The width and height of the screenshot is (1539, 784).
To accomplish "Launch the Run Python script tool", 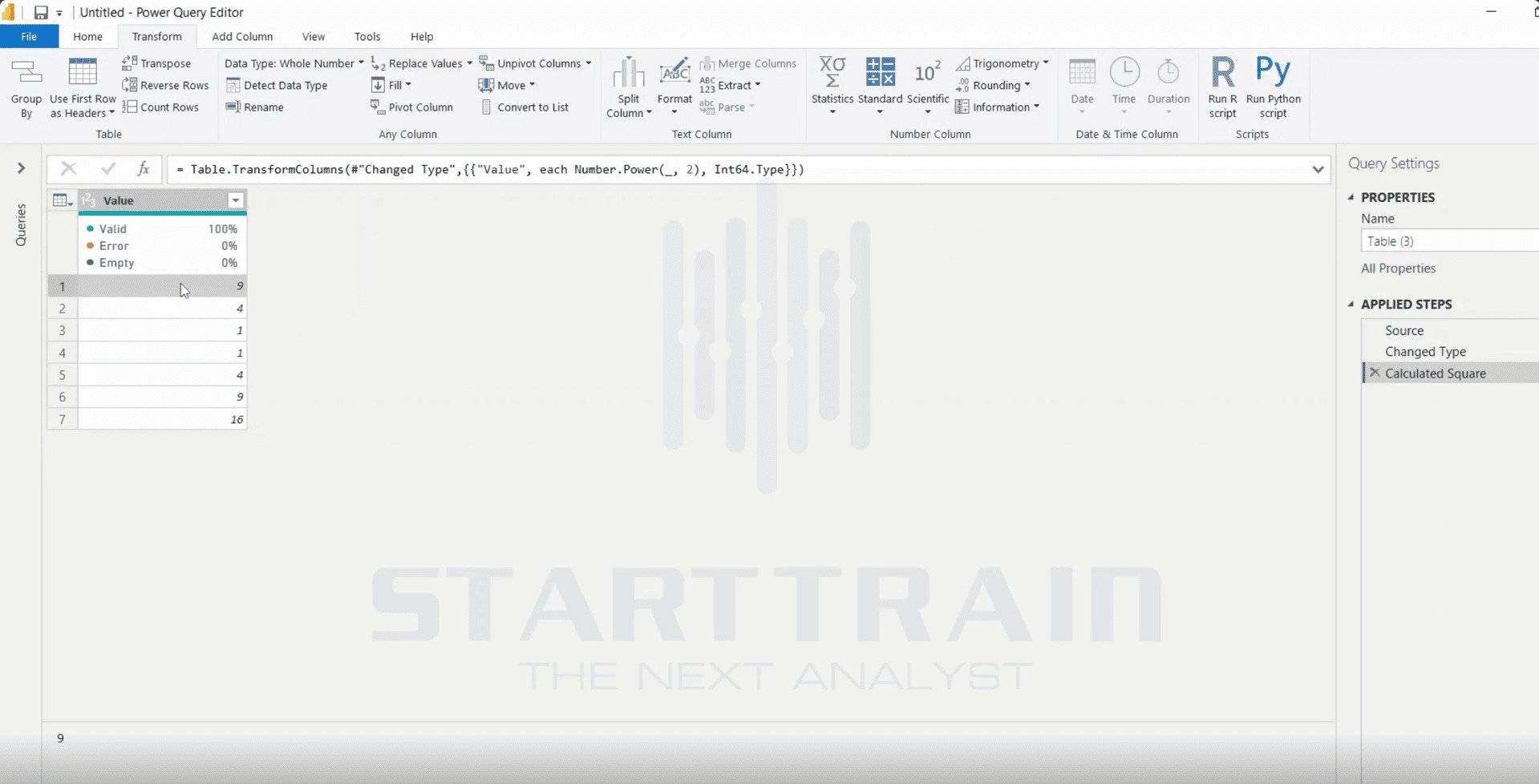I will click(x=1273, y=87).
